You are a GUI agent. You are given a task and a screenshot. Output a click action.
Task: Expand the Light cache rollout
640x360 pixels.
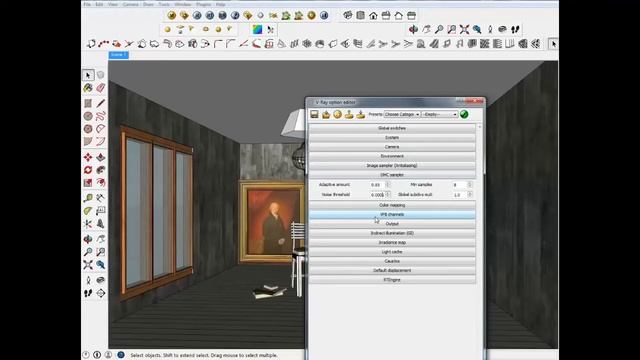pos(392,252)
